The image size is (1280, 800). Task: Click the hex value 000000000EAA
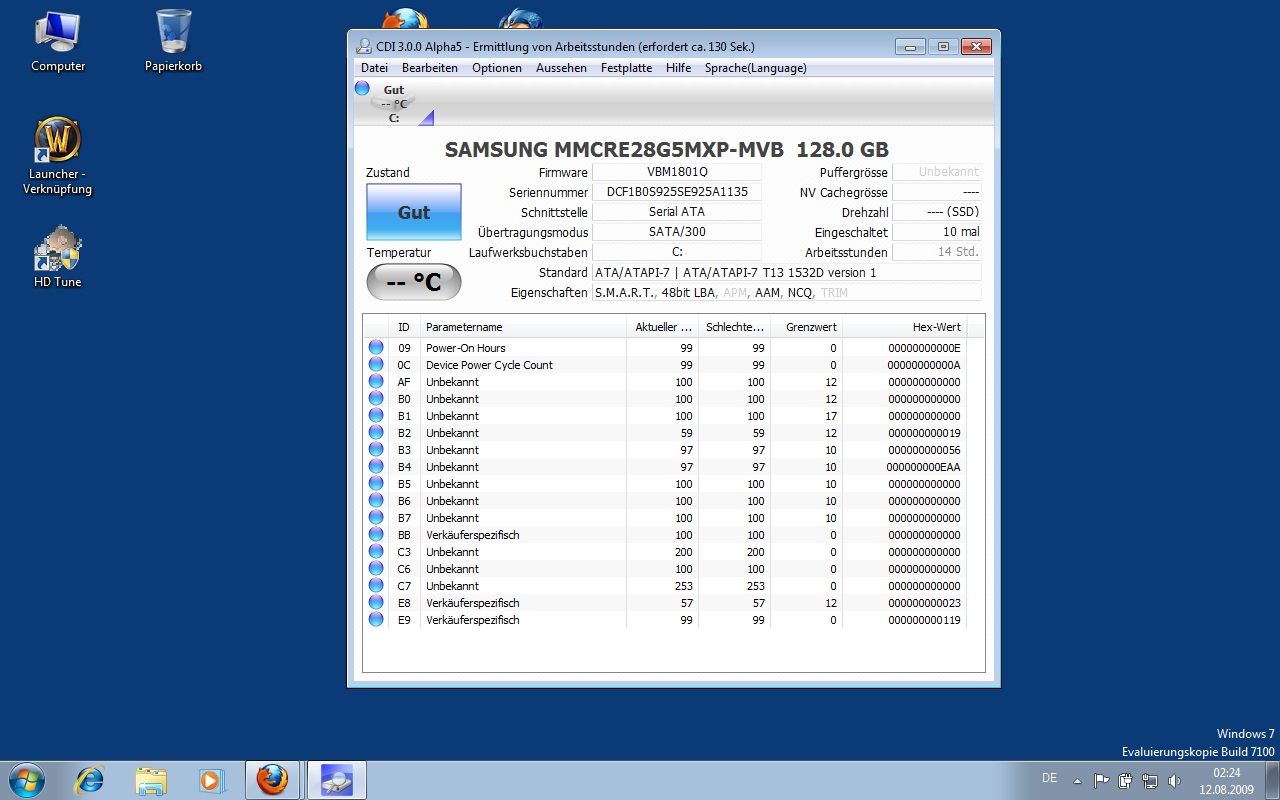pyautogui.click(x=924, y=467)
